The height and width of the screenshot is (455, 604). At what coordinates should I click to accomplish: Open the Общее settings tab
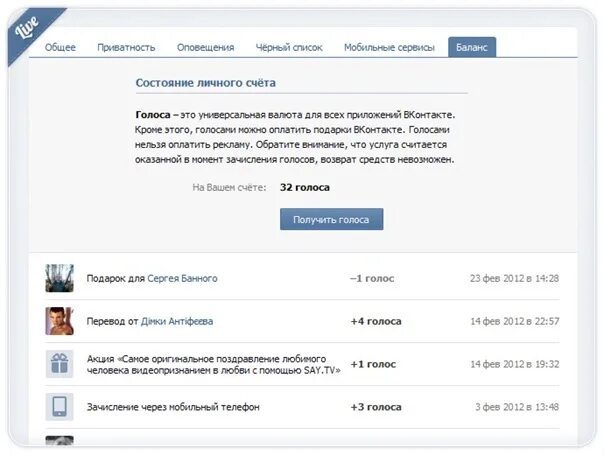point(60,47)
